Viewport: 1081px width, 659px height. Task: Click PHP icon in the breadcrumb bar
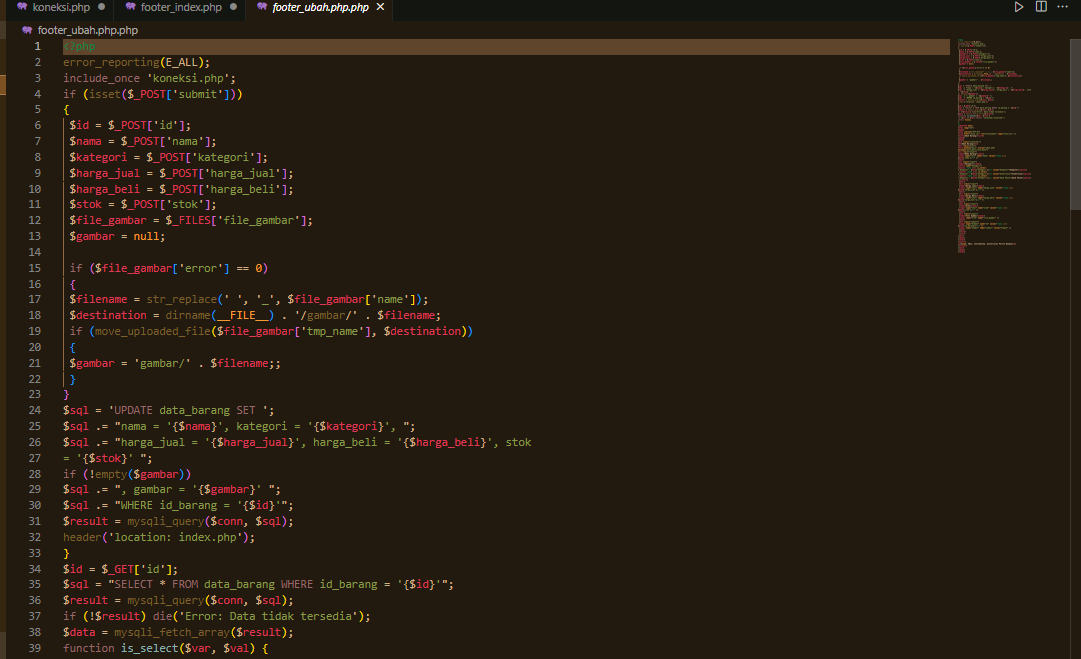coord(27,30)
